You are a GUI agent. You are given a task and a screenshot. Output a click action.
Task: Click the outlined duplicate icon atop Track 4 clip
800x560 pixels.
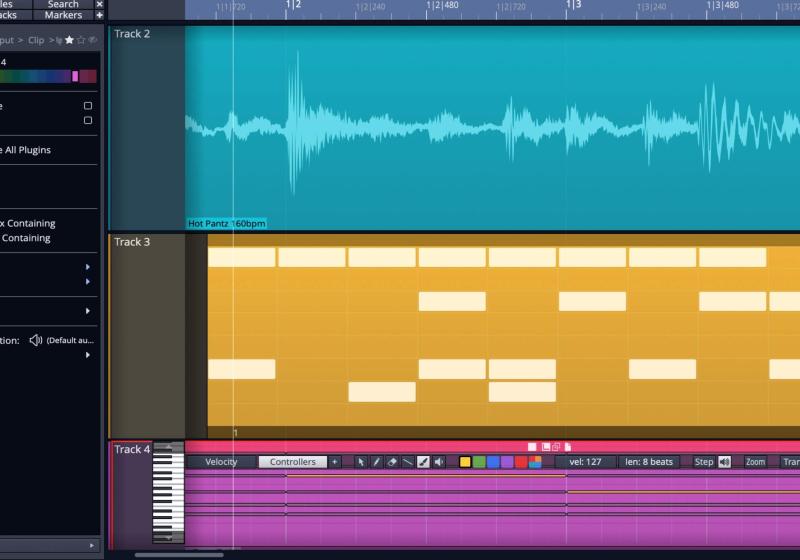(556, 447)
